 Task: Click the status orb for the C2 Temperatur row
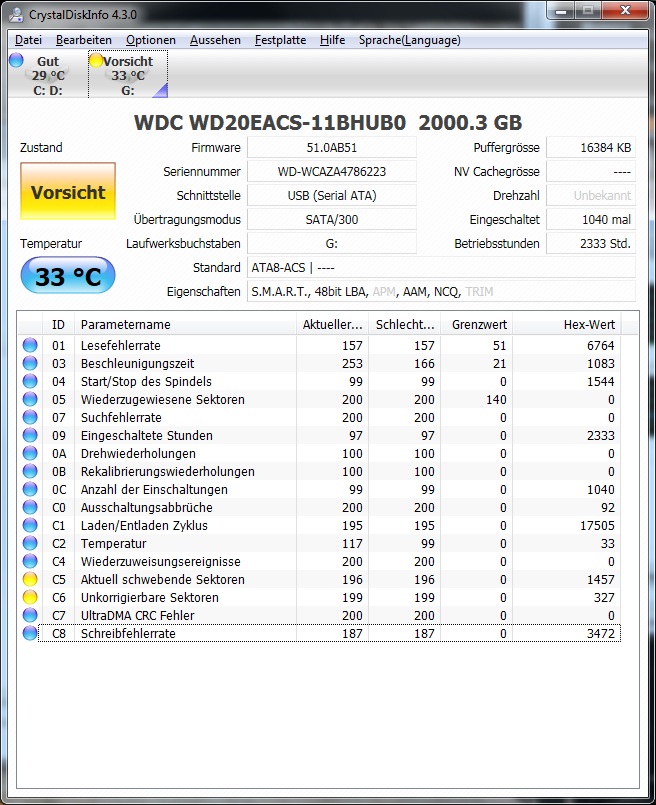point(30,543)
